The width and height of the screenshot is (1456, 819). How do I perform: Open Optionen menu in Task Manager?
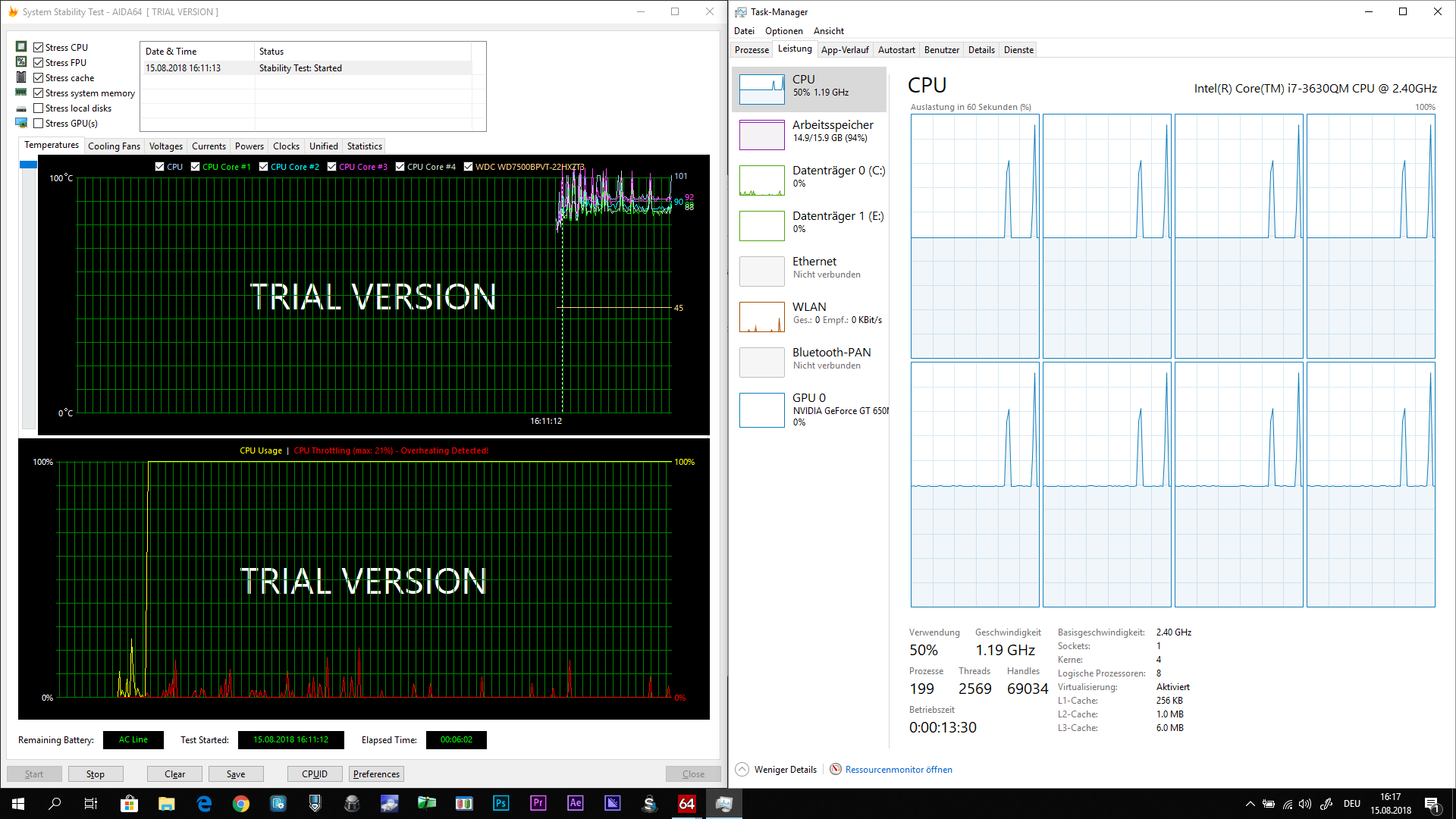pyautogui.click(x=783, y=31)
